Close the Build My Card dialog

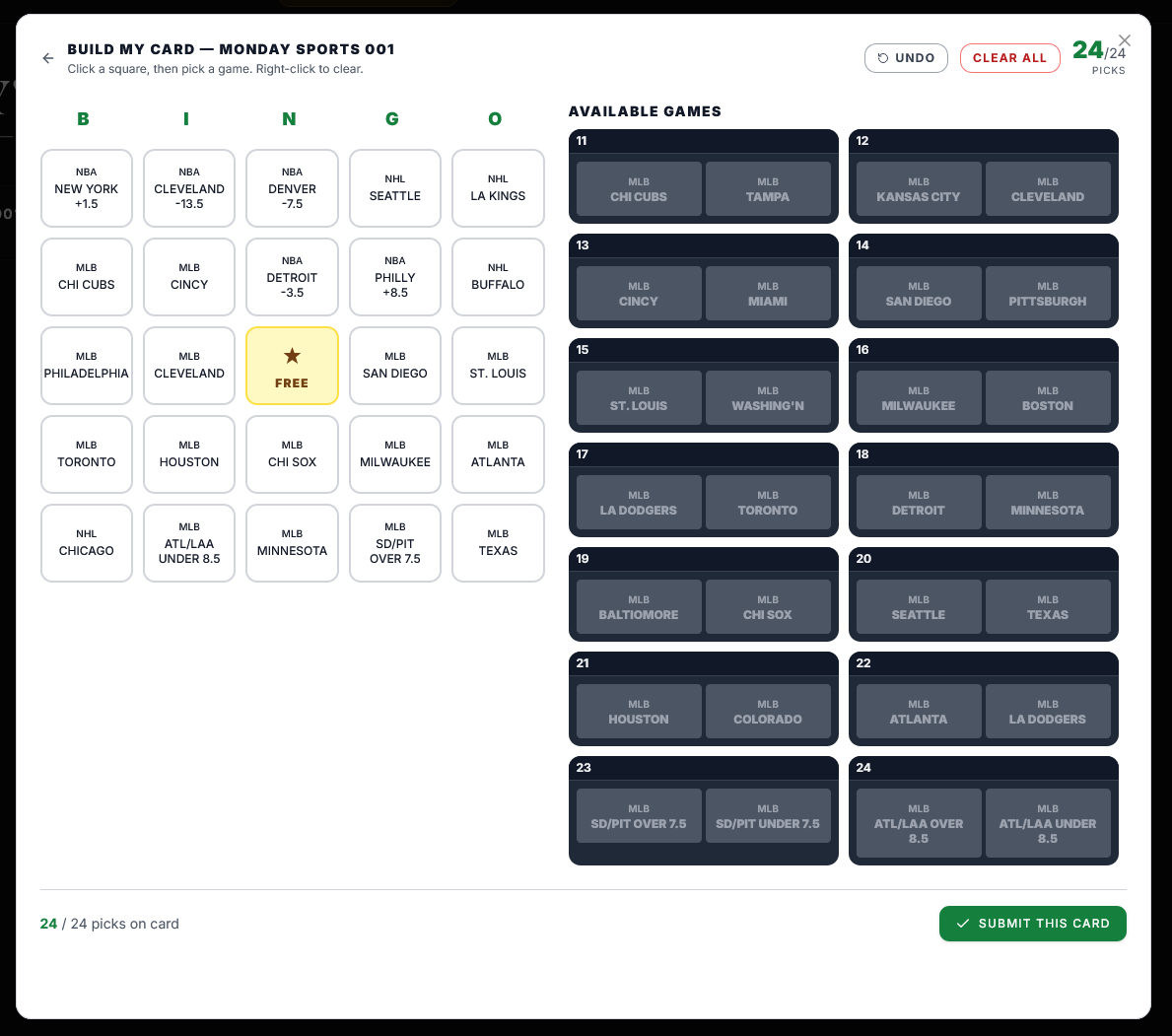(x=1125, y=40)
